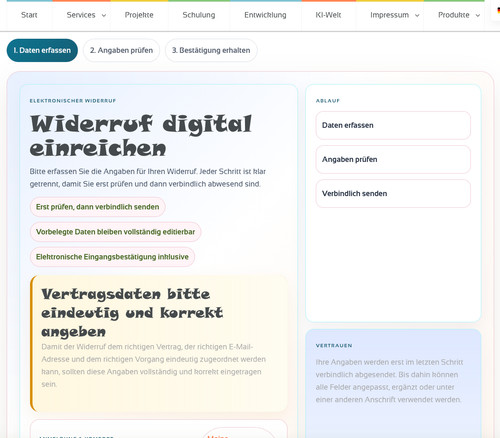Click the German flag language icon
This screenshot has height=438, width=500.
click(x=498, y=11)
